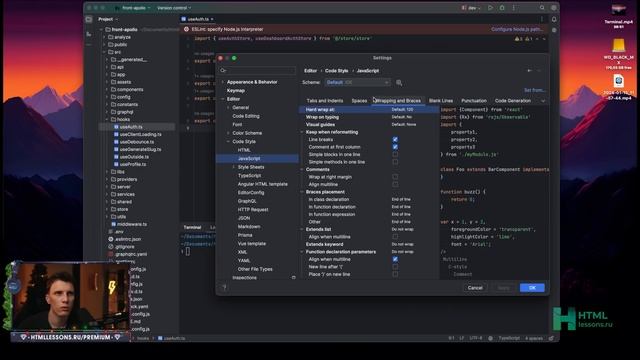Enable Wrap at right margin checkbox
Image resolution: width=640 pixels, height=360 pixels.
395,177
